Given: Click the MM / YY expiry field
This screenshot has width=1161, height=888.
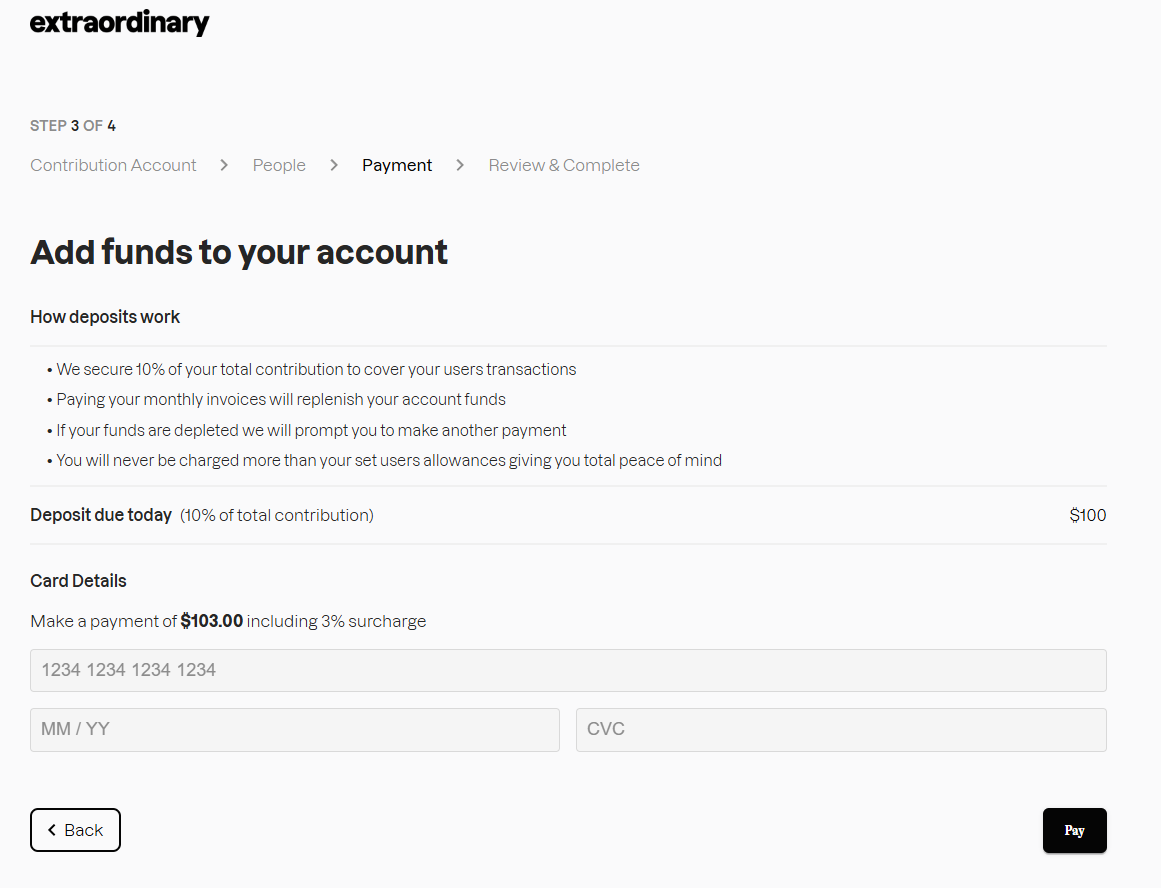Looking at the screenshot, I should point(294,729).
